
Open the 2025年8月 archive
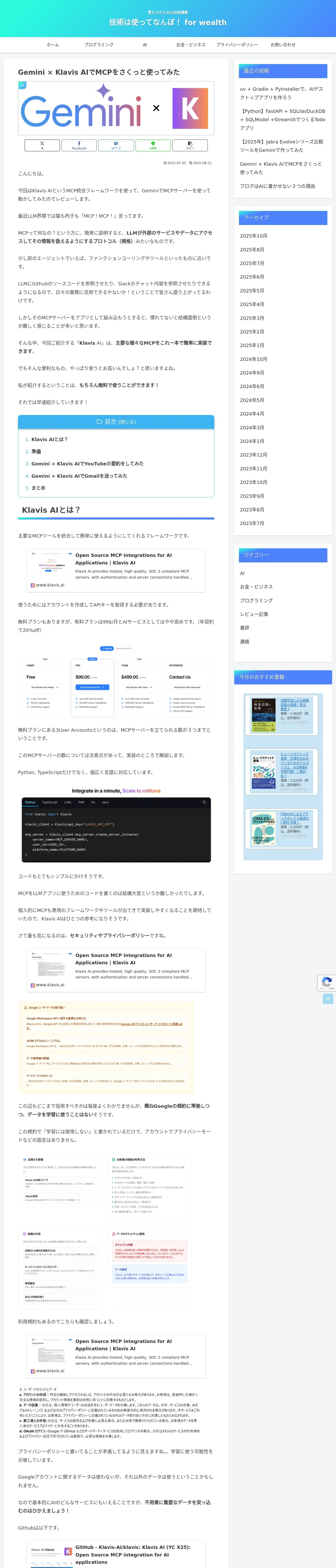point(252,250)
